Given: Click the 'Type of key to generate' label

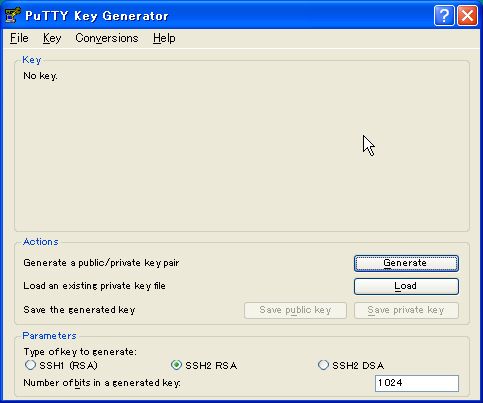Looking at the screenshot, I should point(80,352).
